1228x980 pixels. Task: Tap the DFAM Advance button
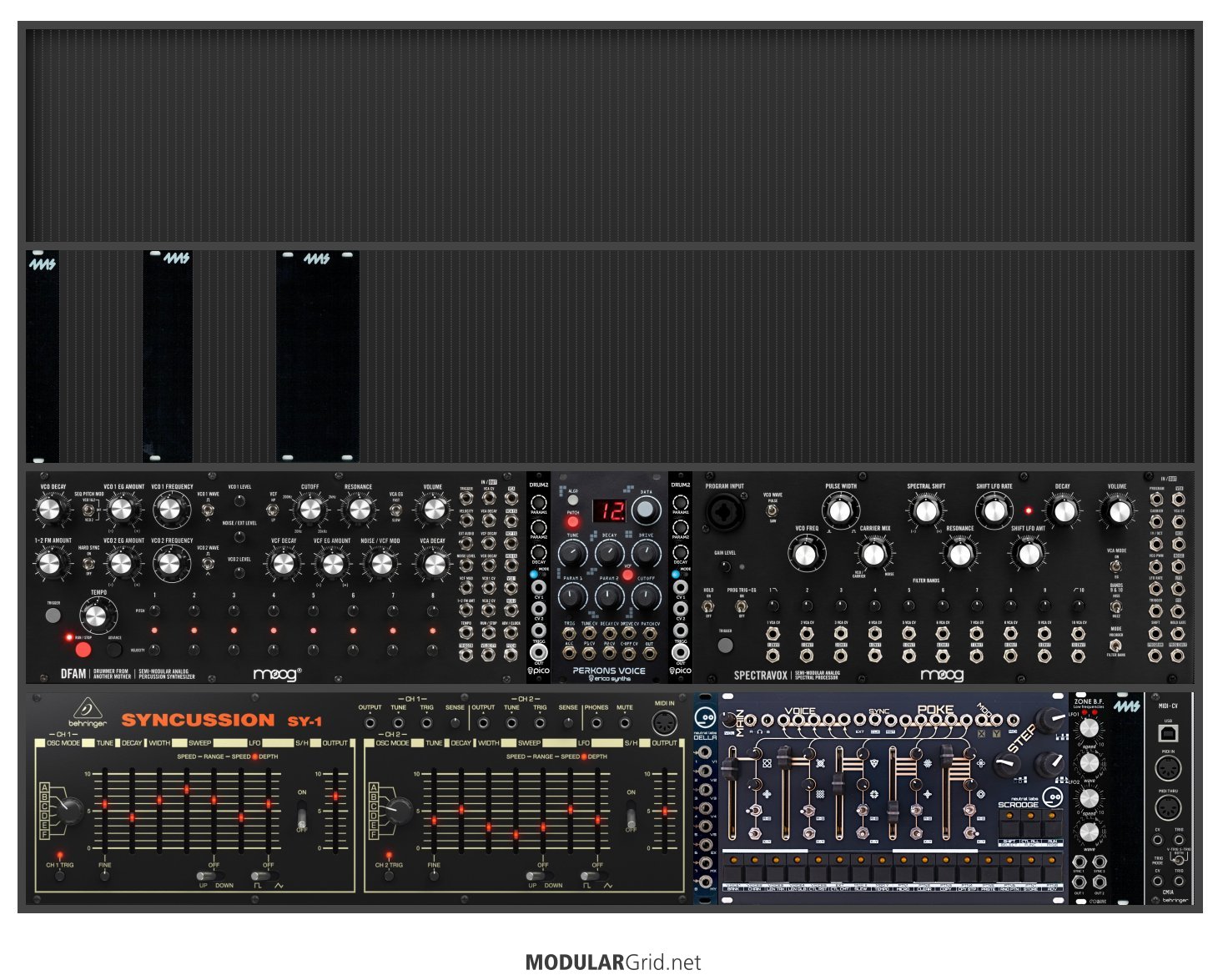click(114, 649)
